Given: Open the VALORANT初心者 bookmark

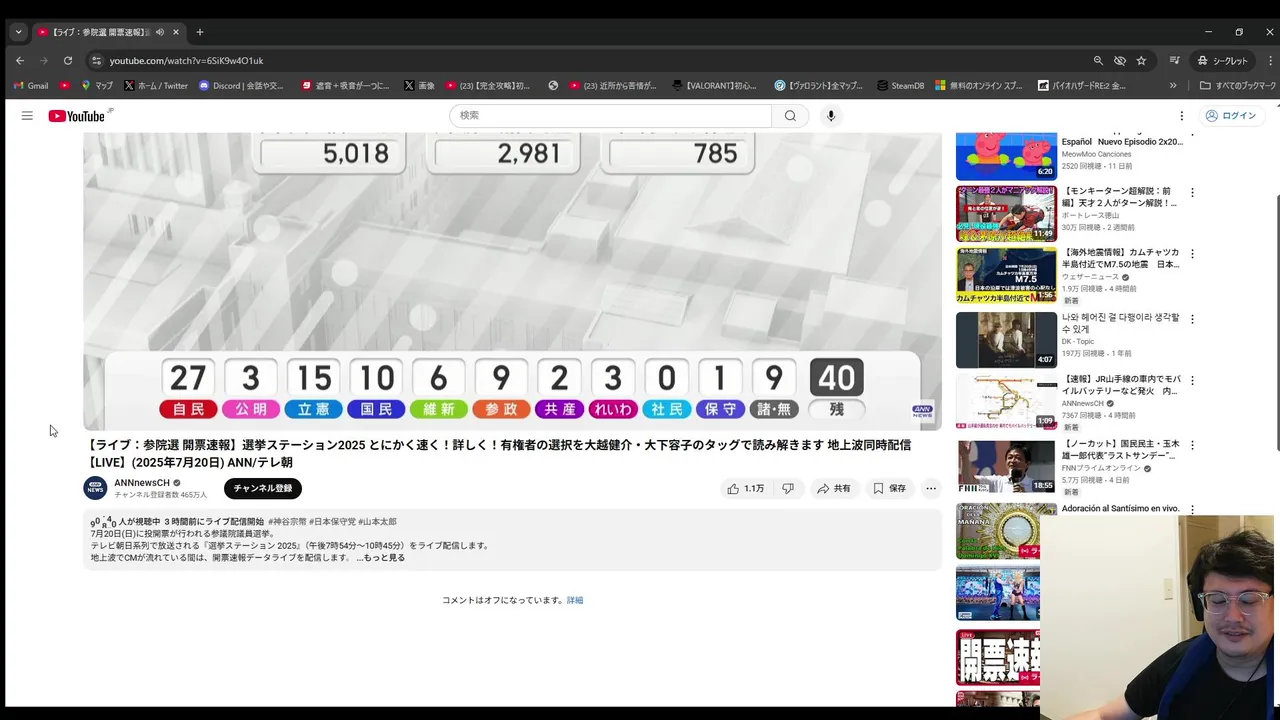Looking at the screenshot, I should pyautogui.click(x=717, y=86).
